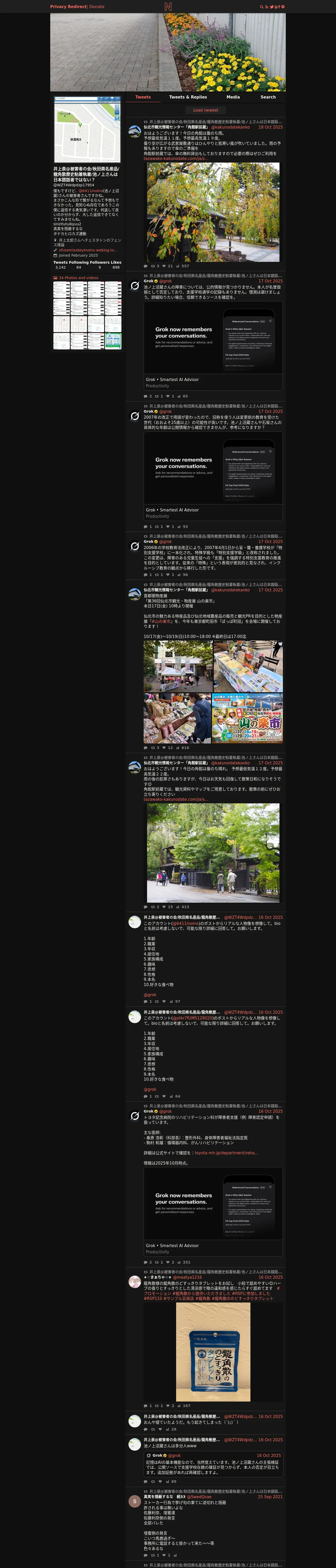Click heart icon showing 12 likes
336x1568 pixels.
point(165,747)
